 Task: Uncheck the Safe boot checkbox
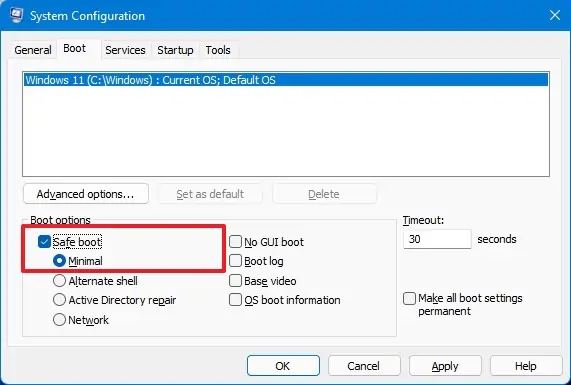pyautogui.click(x=44, y=241)
